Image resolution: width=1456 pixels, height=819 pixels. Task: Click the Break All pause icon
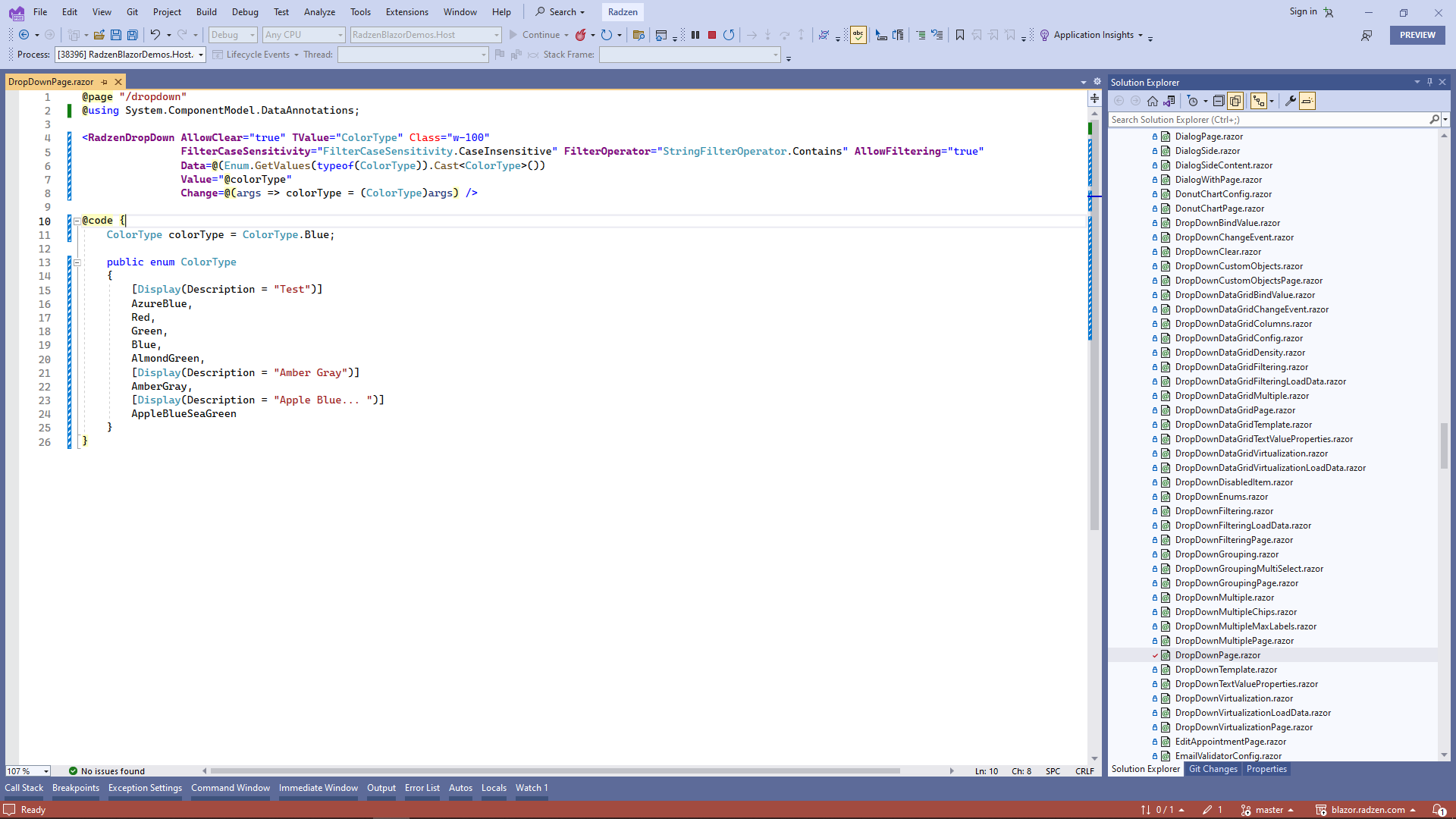695,35
